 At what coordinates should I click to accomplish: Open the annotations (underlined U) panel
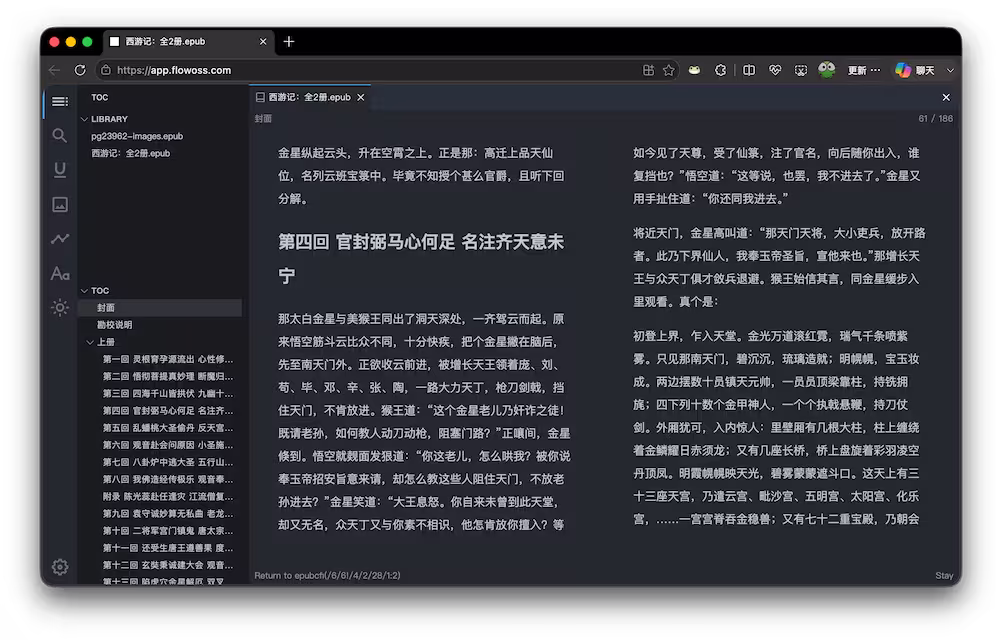coord(60,170)
